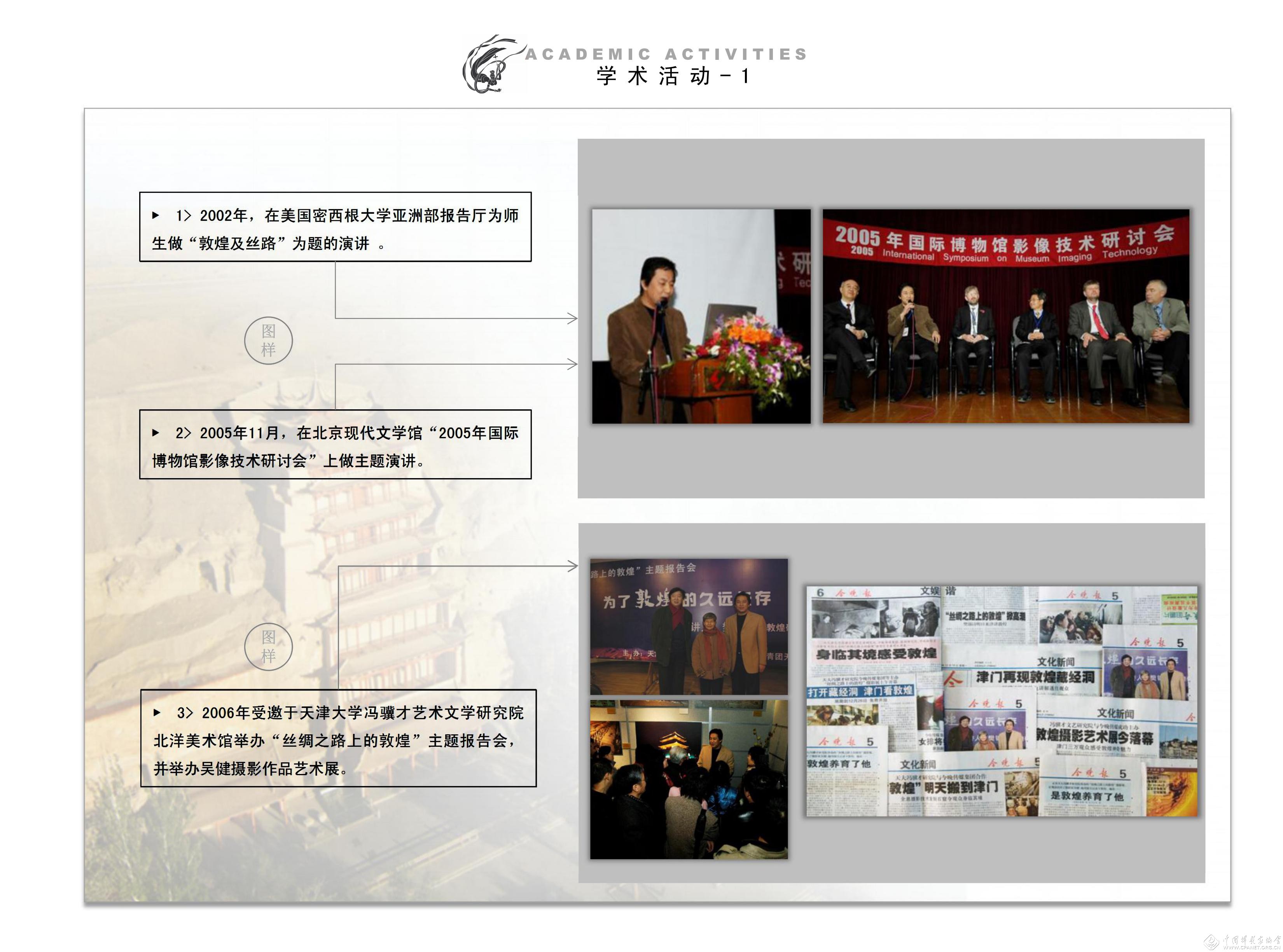Viewport: 1283px width, 952px height.
Task: Click the '津门再现敦煌藏经洞' newspaper headline
Action: (x=1035, y=677)
